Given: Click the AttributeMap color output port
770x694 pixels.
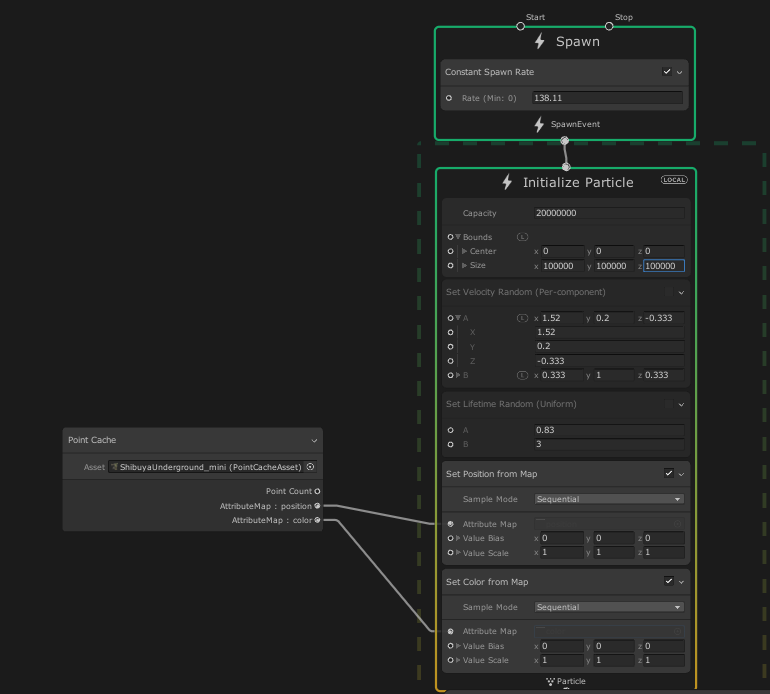Looking at the screenshot, I should 317,520.
